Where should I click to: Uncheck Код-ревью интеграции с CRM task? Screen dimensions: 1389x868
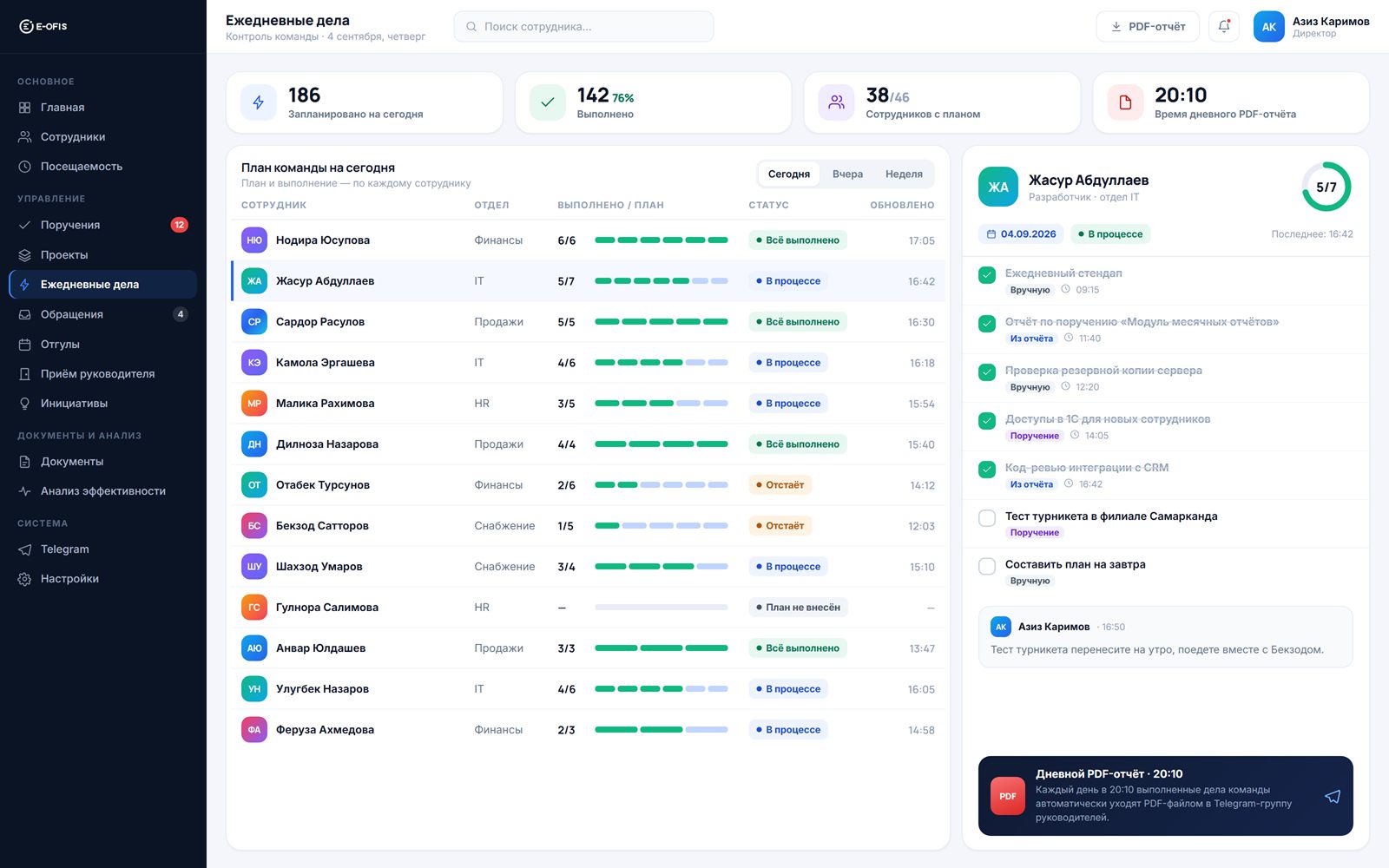[987, 470]
